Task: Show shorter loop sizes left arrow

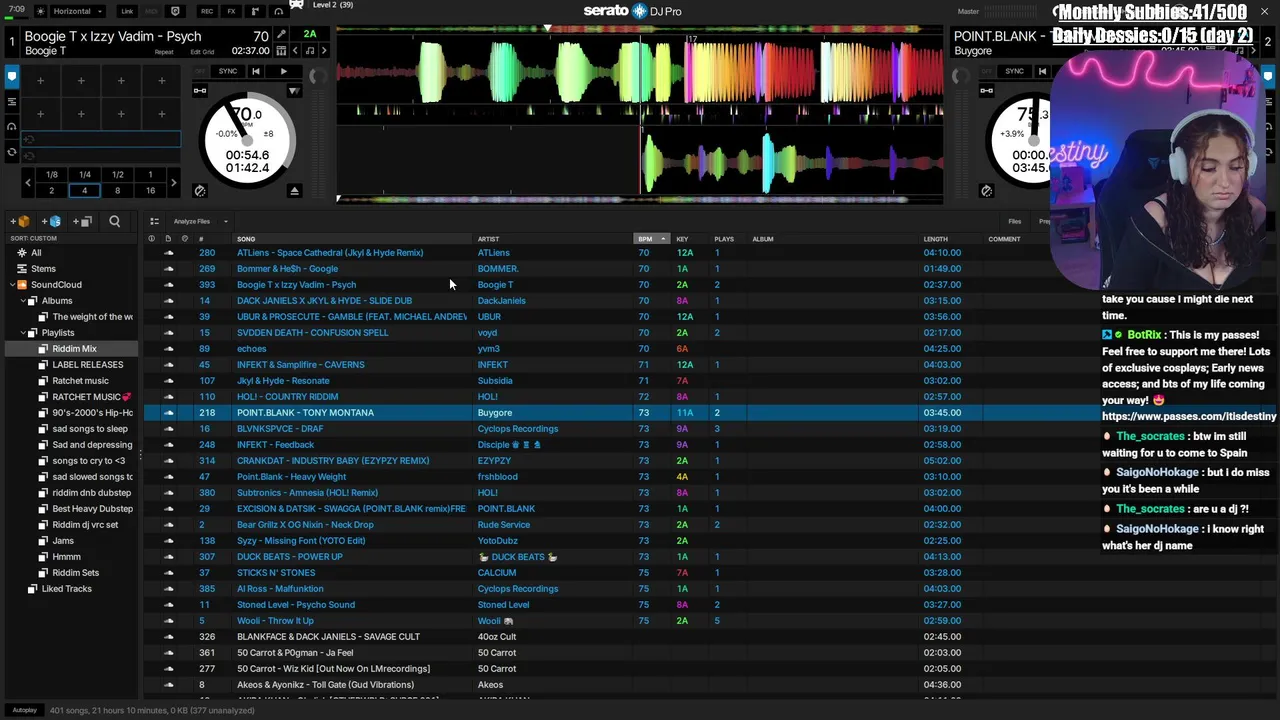Action: (x=28, y=183)
